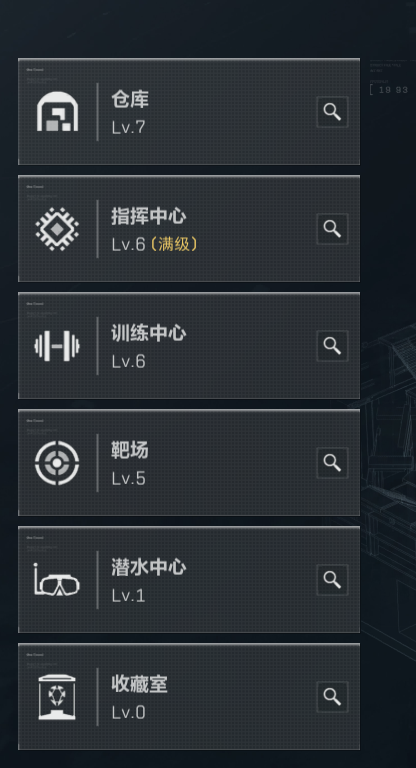Image resolution: width=416 pixels, height=768 pixels.
Task: Click the magnifier icon on 靶场 card
Action: coord(332,463)
